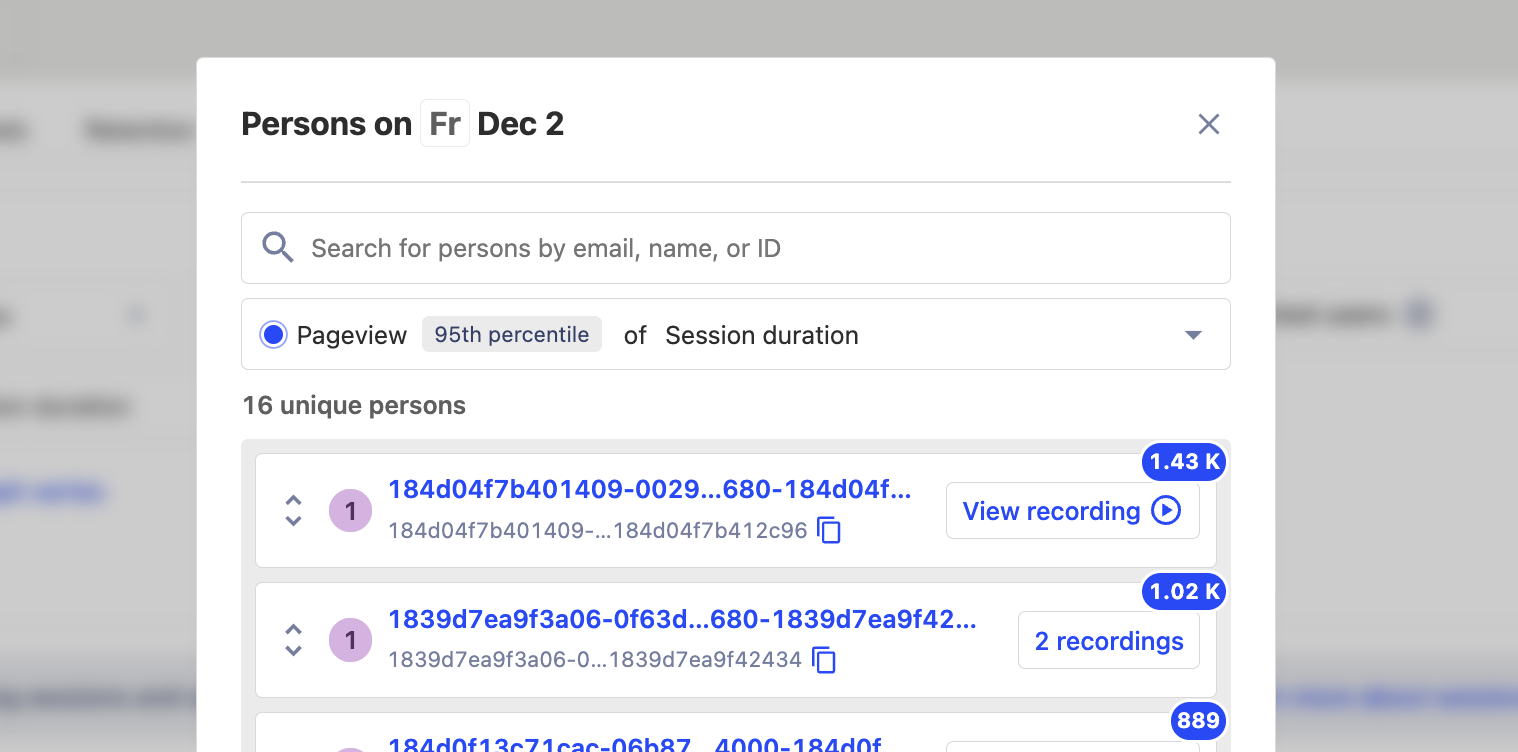Click the 95th percentile tag
The image size is (1518, 752).
click(512, 335)
